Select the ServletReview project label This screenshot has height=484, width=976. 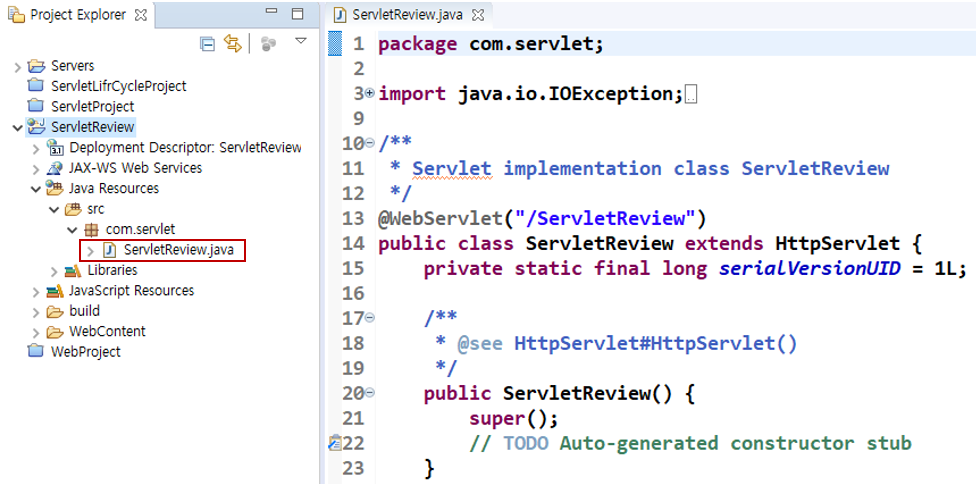[92, 127]
